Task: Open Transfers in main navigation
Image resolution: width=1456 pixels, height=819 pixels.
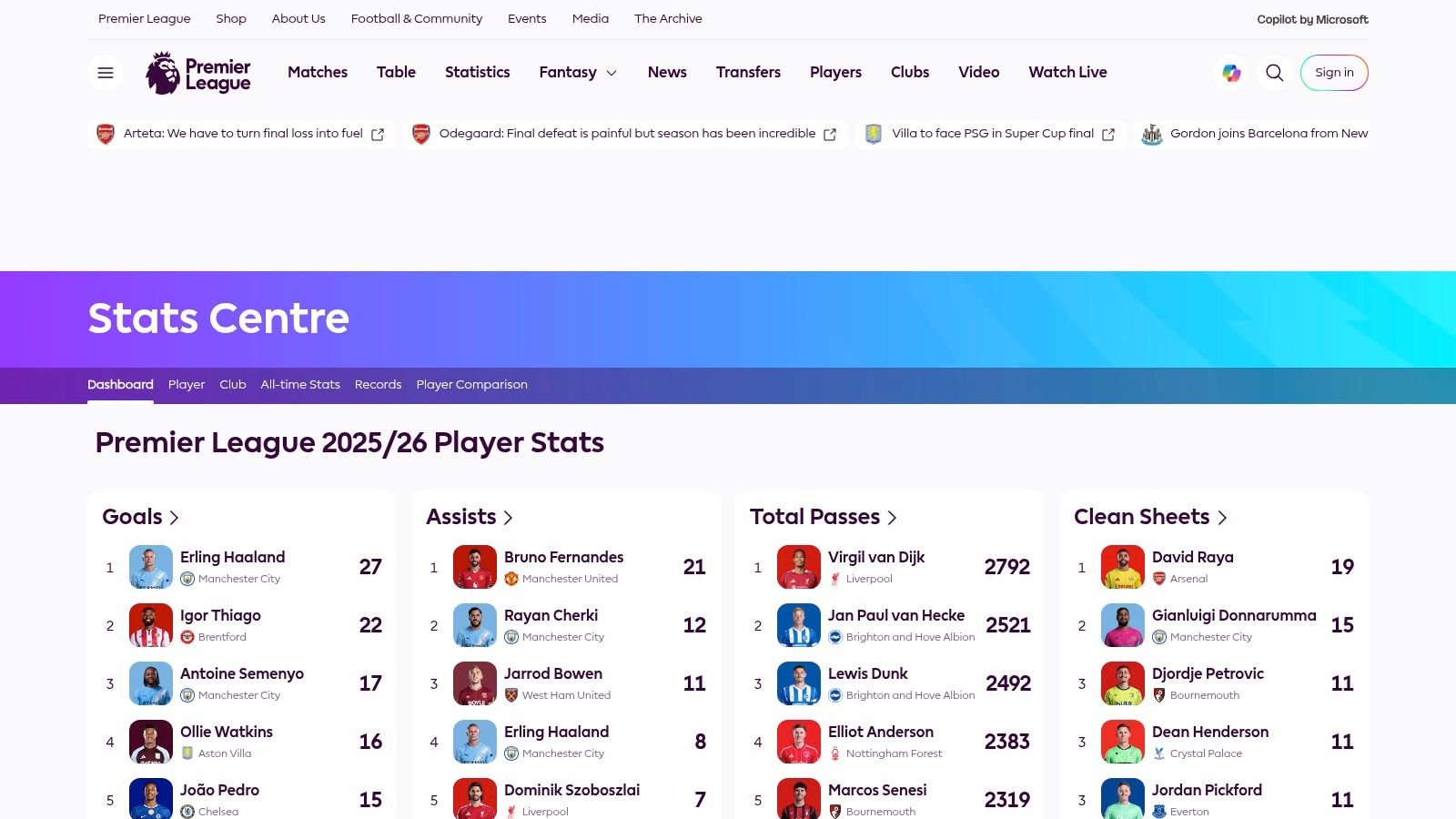Action: click(748, 73)
